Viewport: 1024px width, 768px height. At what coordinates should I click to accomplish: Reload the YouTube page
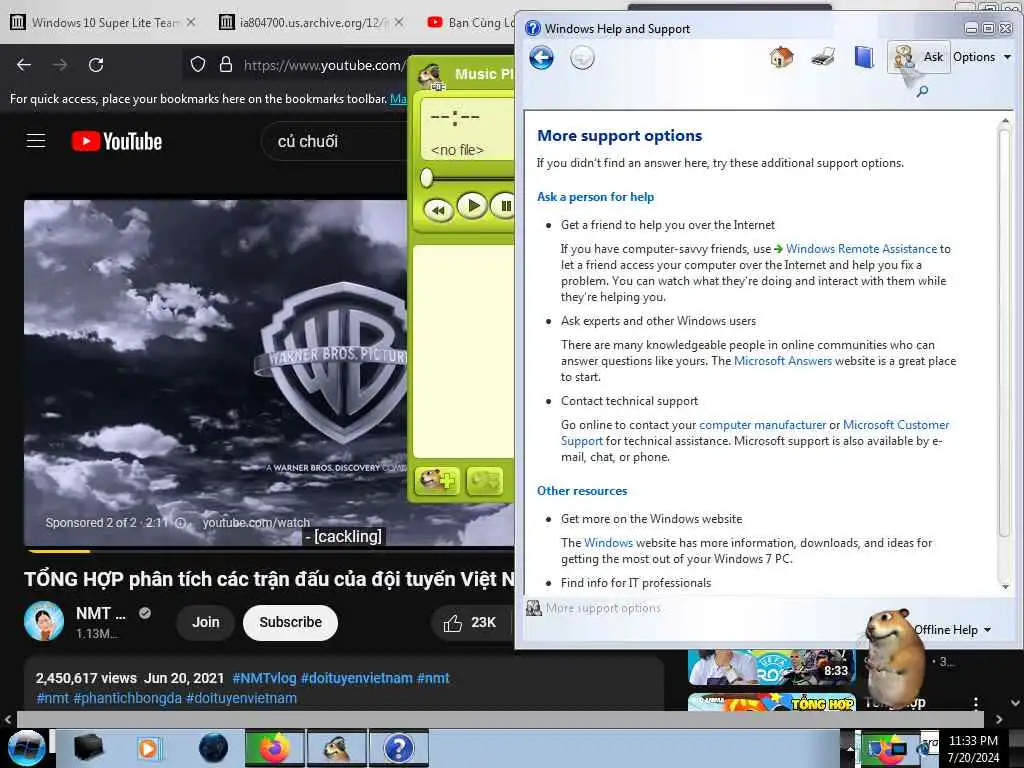point(96,65)
